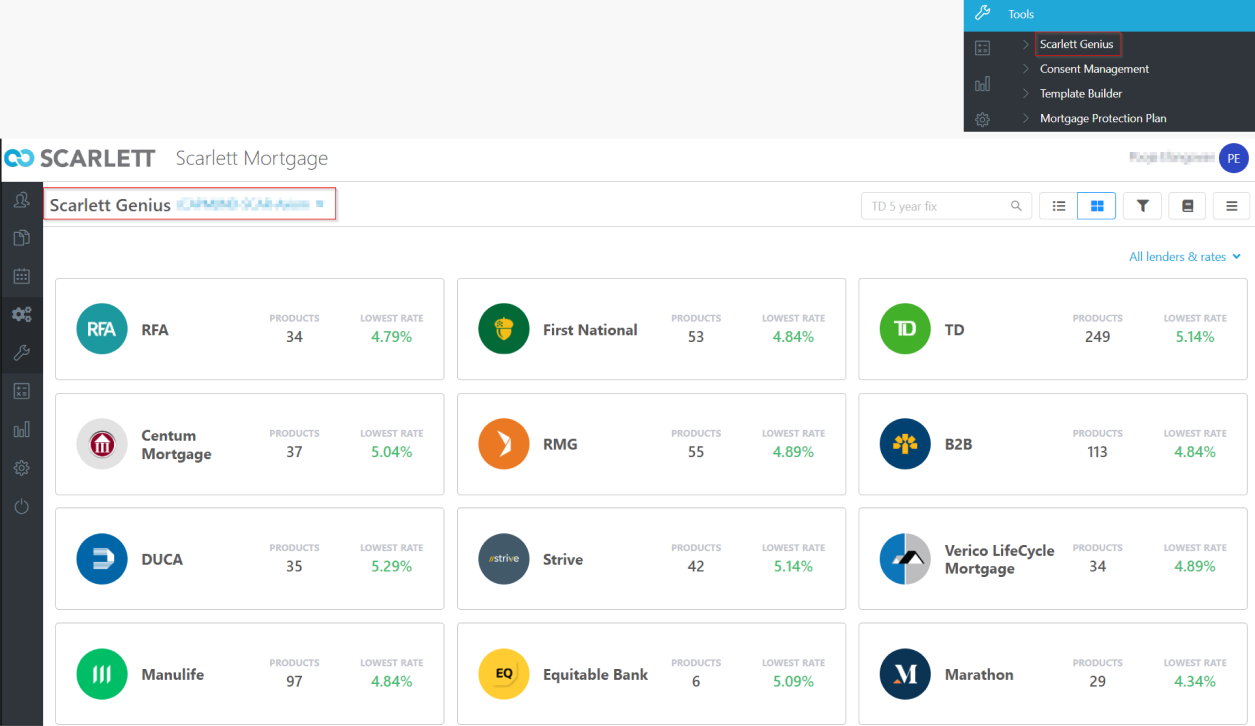Click the book icon toolbar button

[x=1187, y=206]
